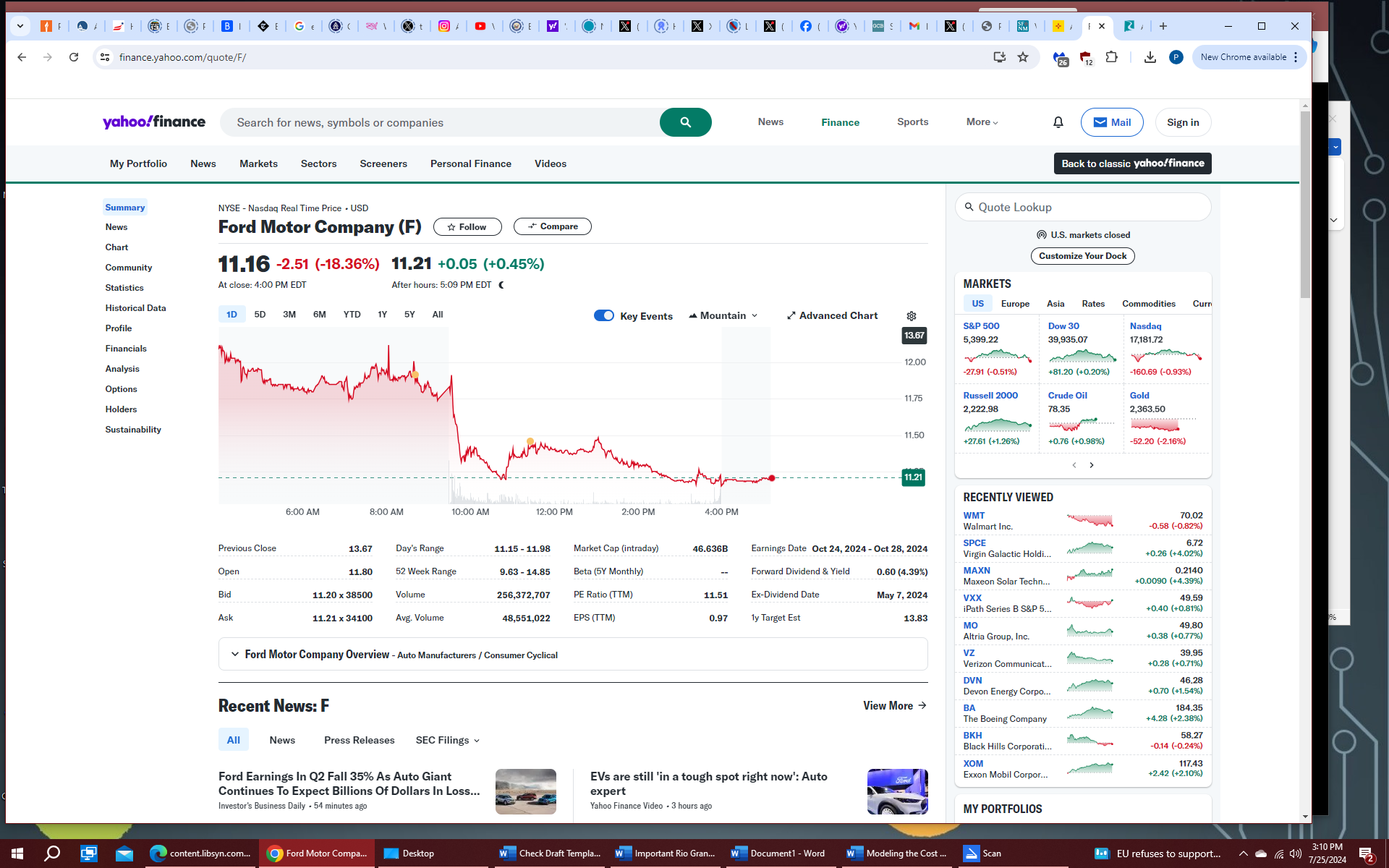Go to next markets carousel page
The width and height of the screenshot is (1389, 868).
point(1092,465)
